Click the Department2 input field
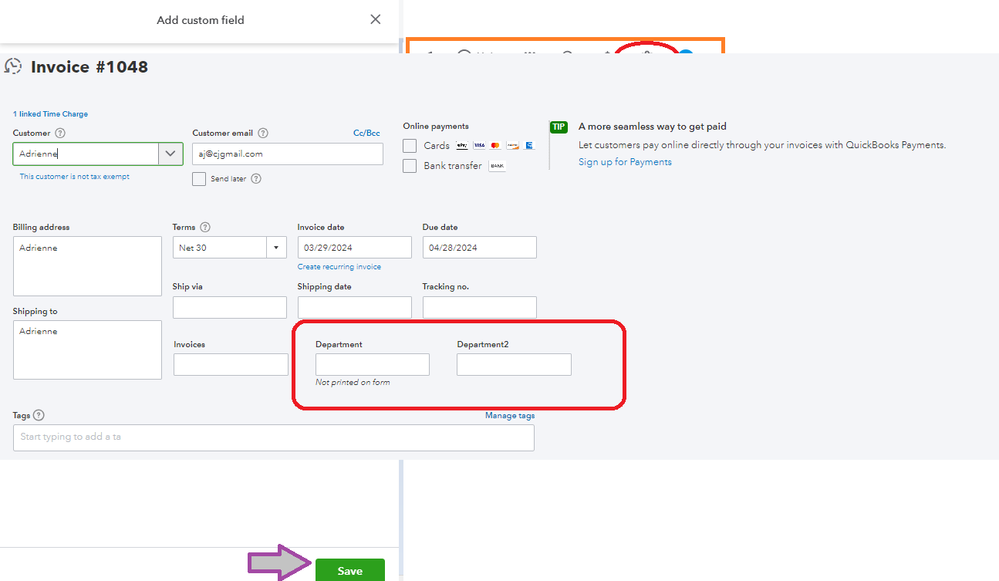This screenshot has width=999, height=581. click(514, 364)
